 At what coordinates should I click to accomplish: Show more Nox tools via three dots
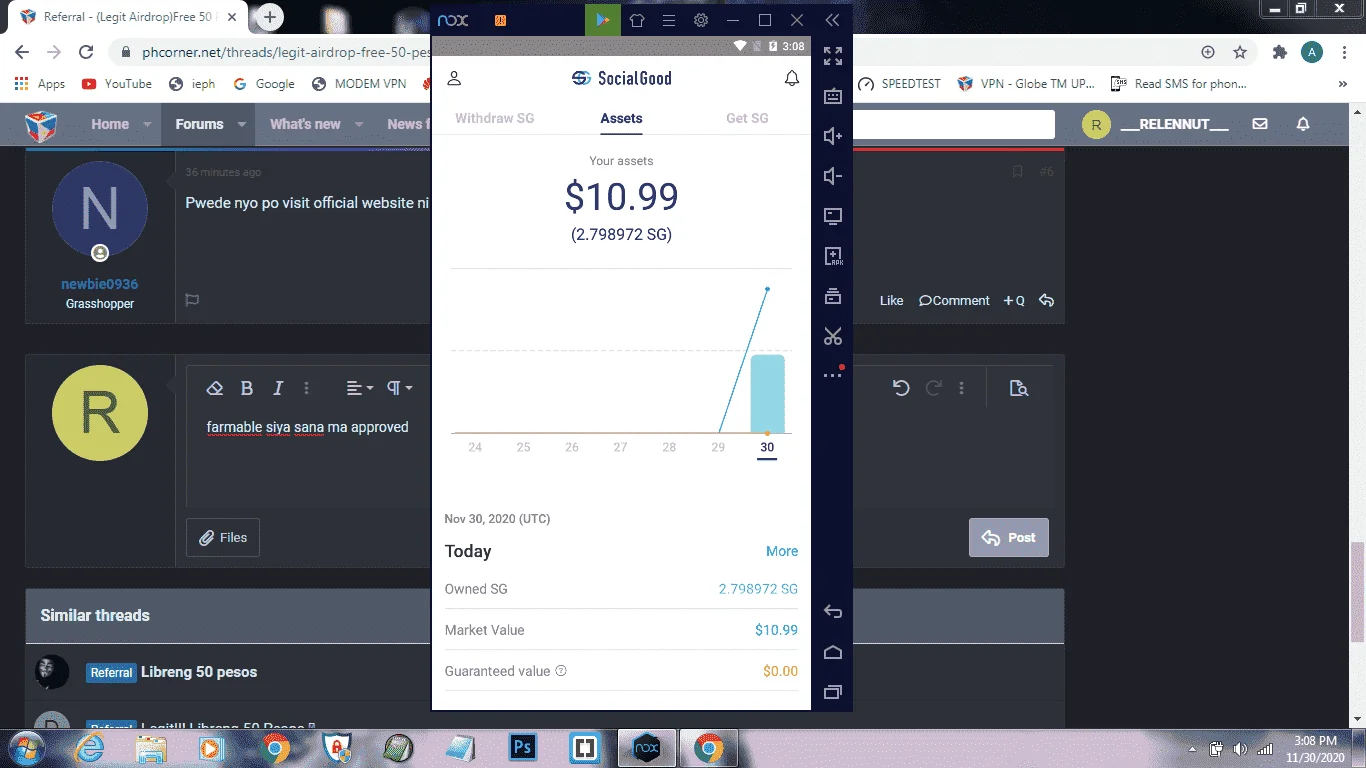[x=833, y=376]
